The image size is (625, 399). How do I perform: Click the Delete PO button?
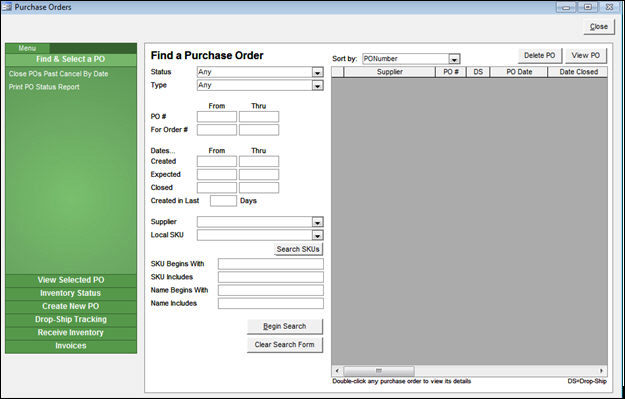[540, 55]
